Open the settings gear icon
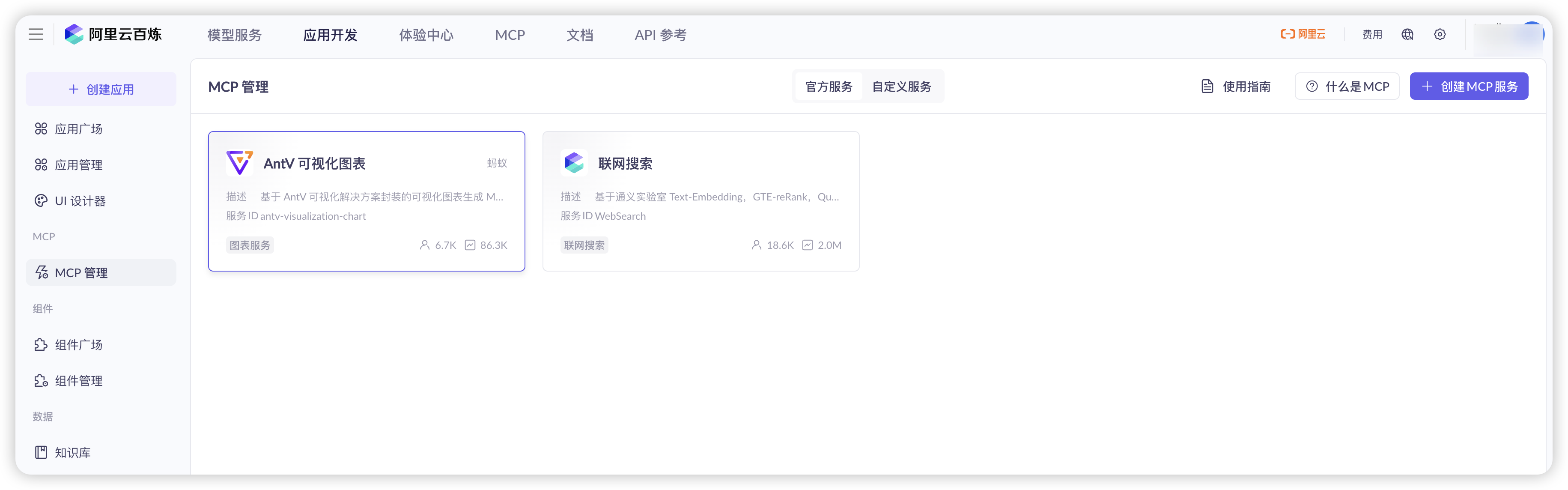This screenshot has width=1568, height=490. [1440, 35]
